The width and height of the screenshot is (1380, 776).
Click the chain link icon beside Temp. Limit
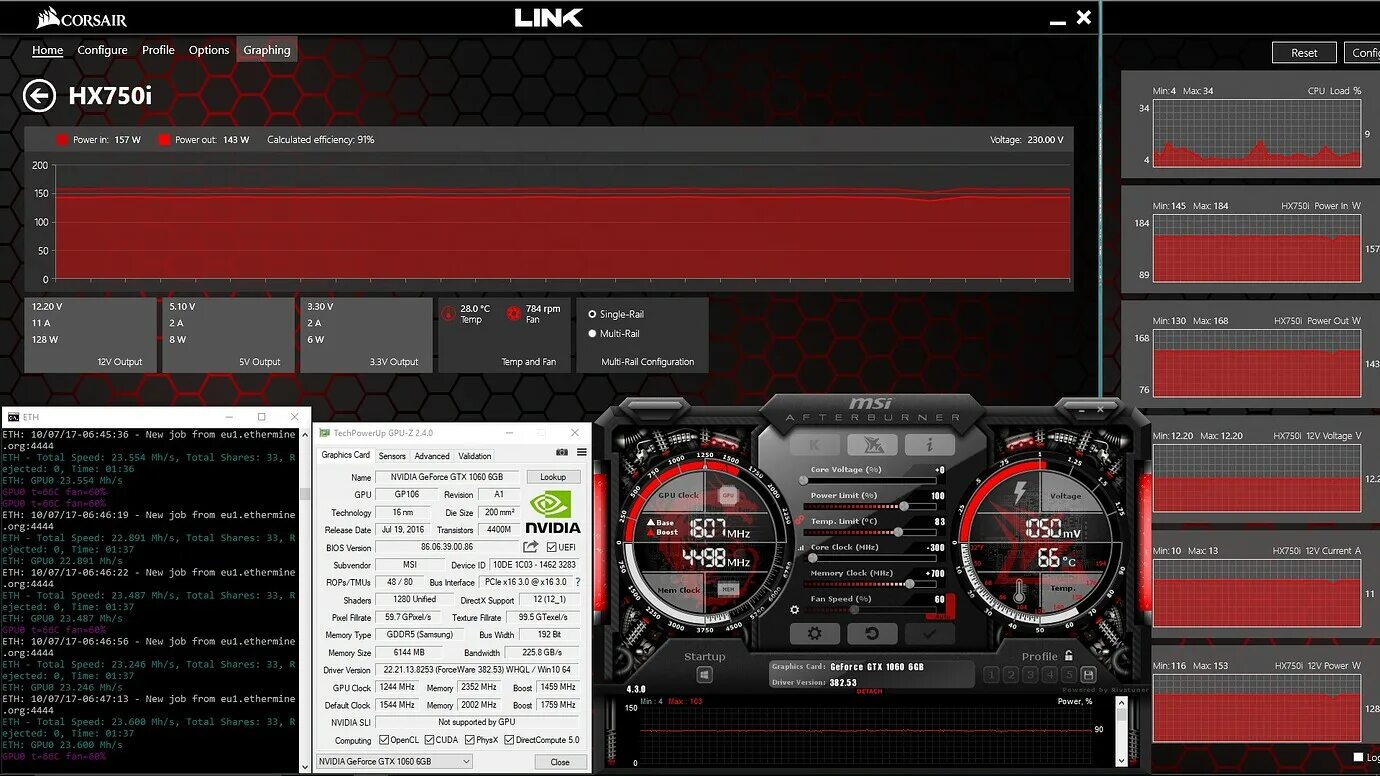click(x=800, y=520)
